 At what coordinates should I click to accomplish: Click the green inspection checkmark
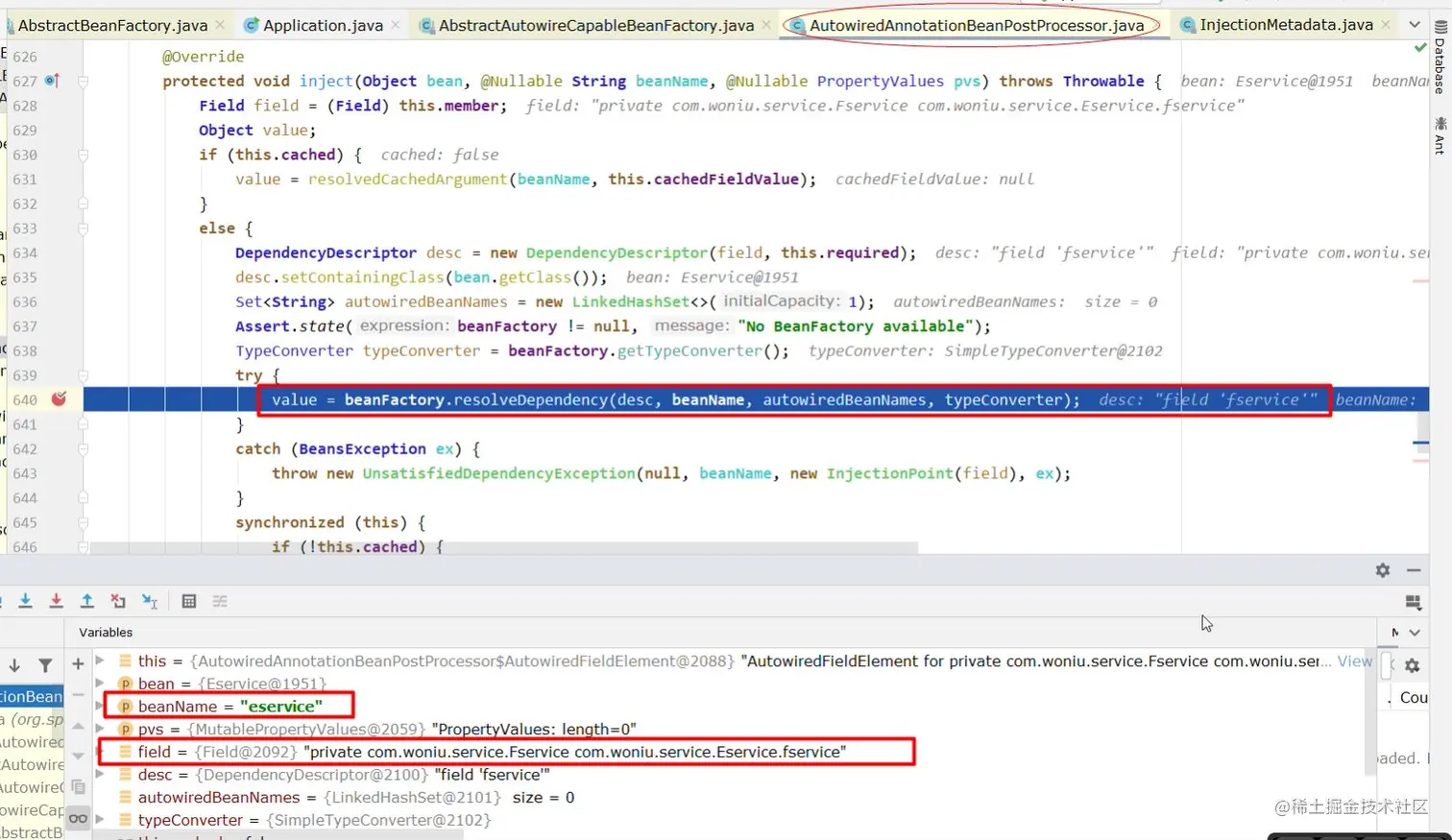tap(1420, 47)
